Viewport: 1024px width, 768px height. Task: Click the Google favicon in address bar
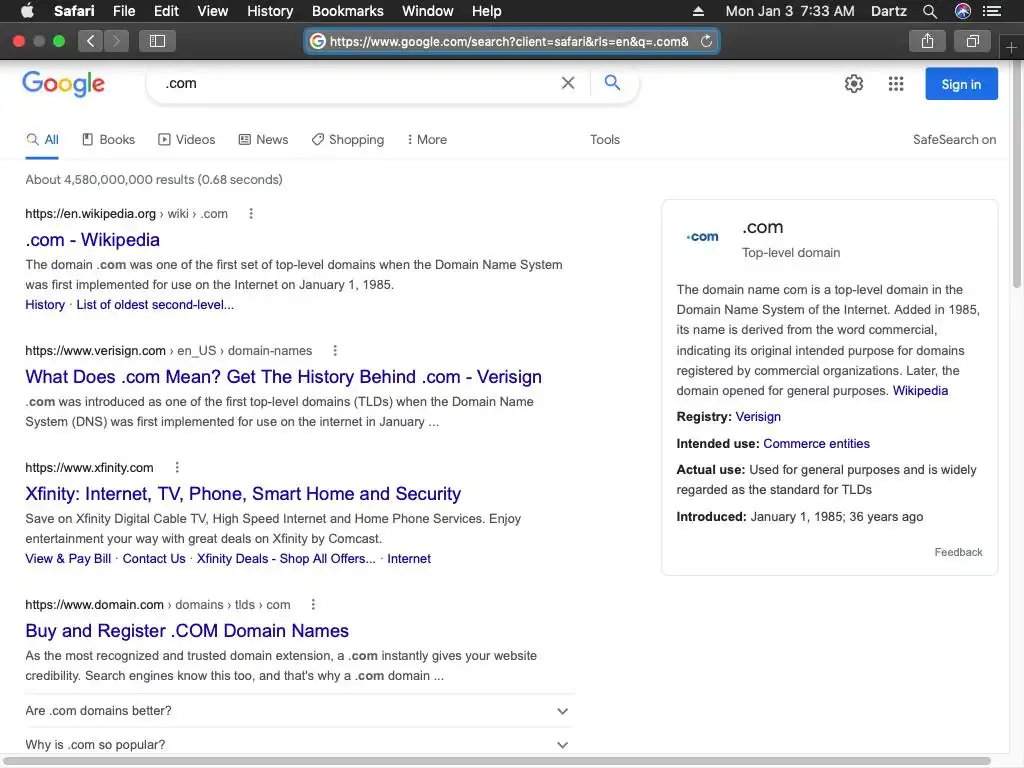click(317, 41)
